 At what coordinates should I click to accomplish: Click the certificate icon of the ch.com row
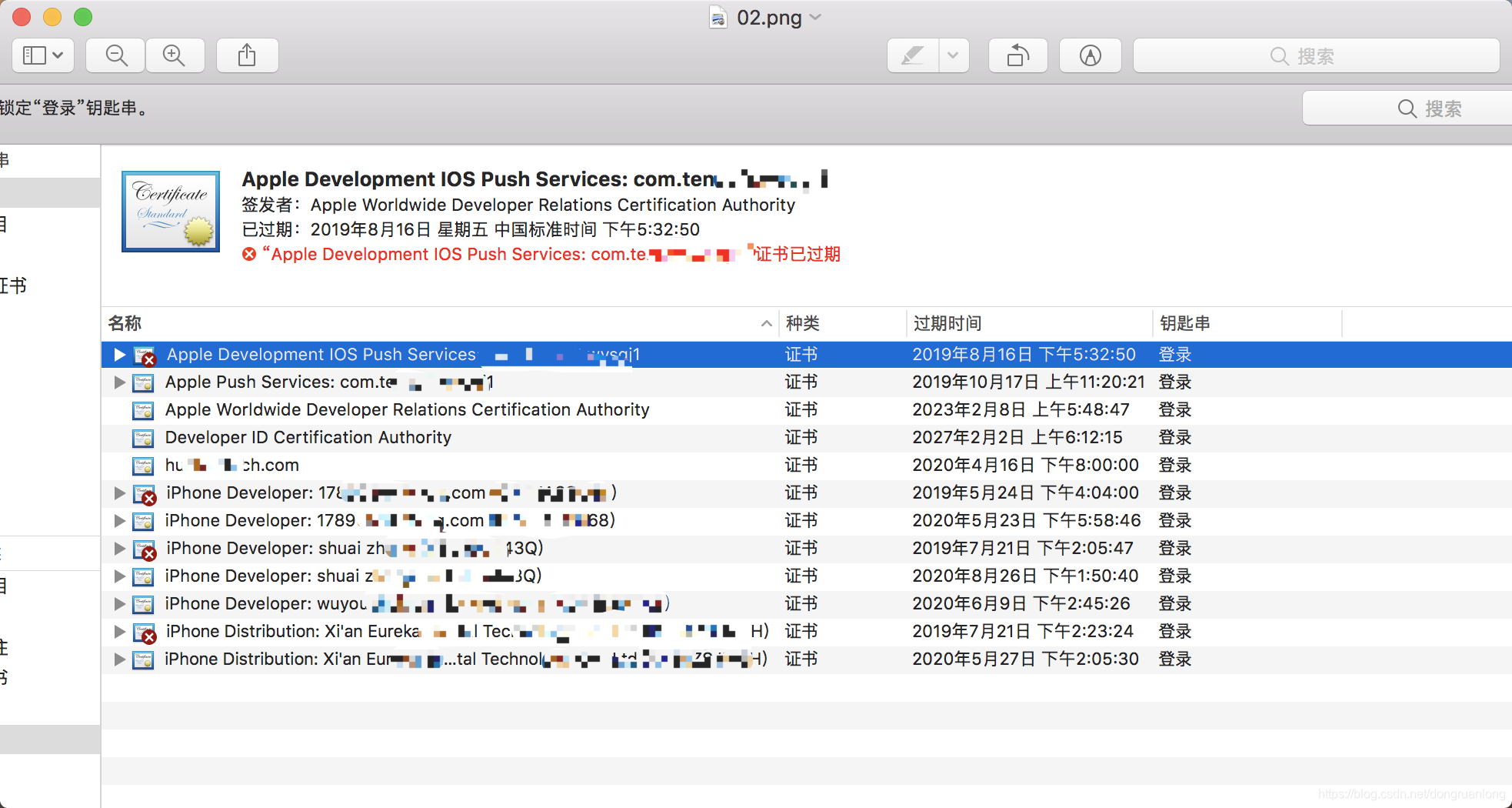[143, 466]
